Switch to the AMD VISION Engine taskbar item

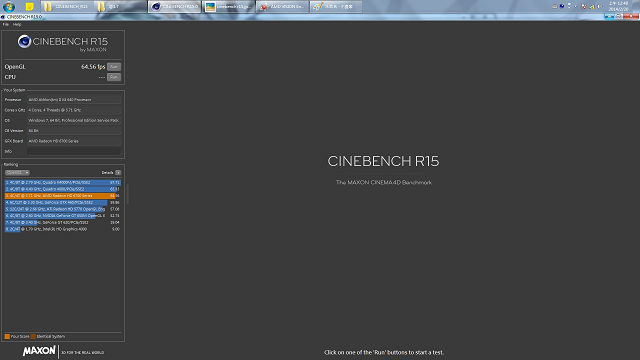pos(282,7)
